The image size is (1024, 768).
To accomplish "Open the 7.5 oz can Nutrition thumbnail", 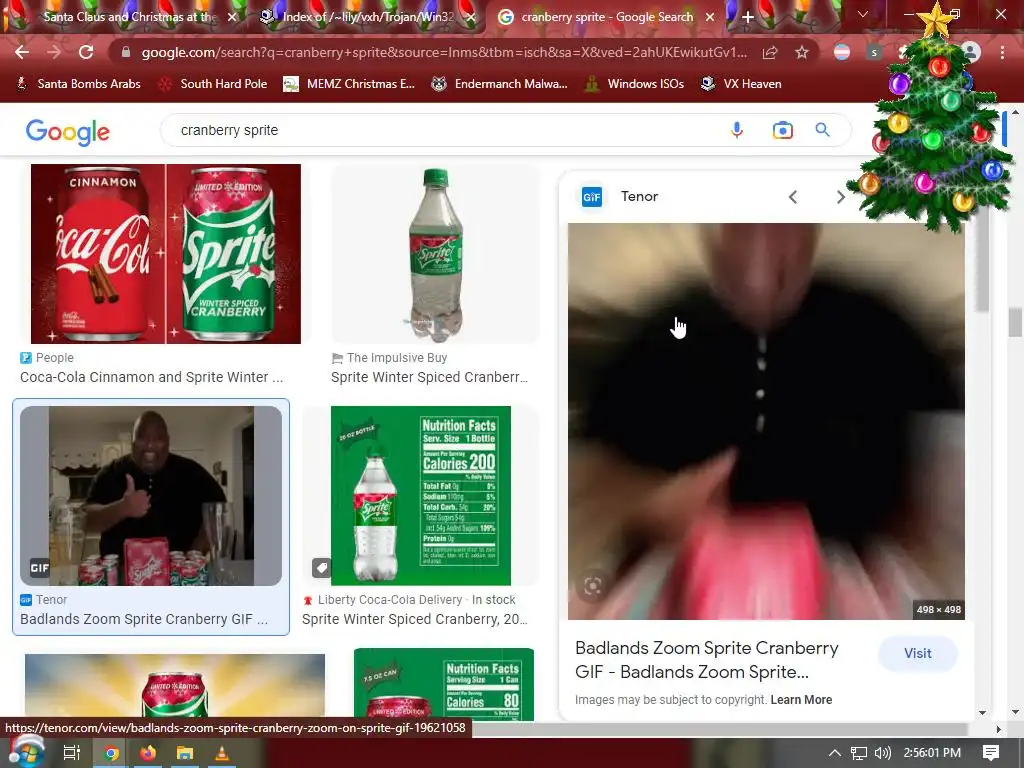I will pyautogui.click(x=443, y=684).
